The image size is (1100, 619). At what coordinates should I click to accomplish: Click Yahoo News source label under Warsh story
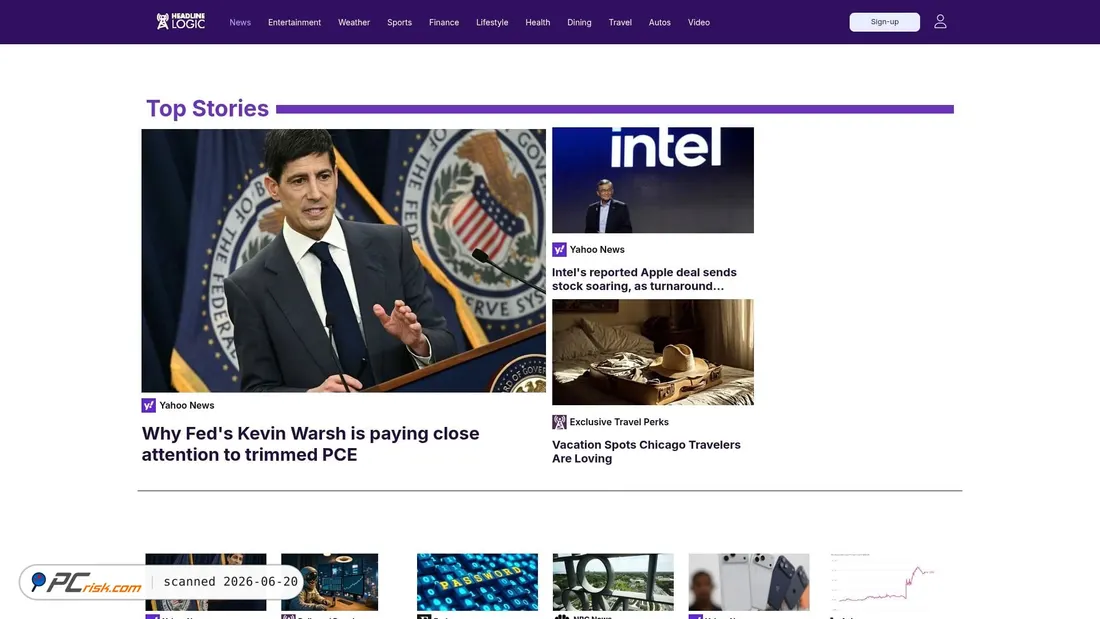[187, 406]
